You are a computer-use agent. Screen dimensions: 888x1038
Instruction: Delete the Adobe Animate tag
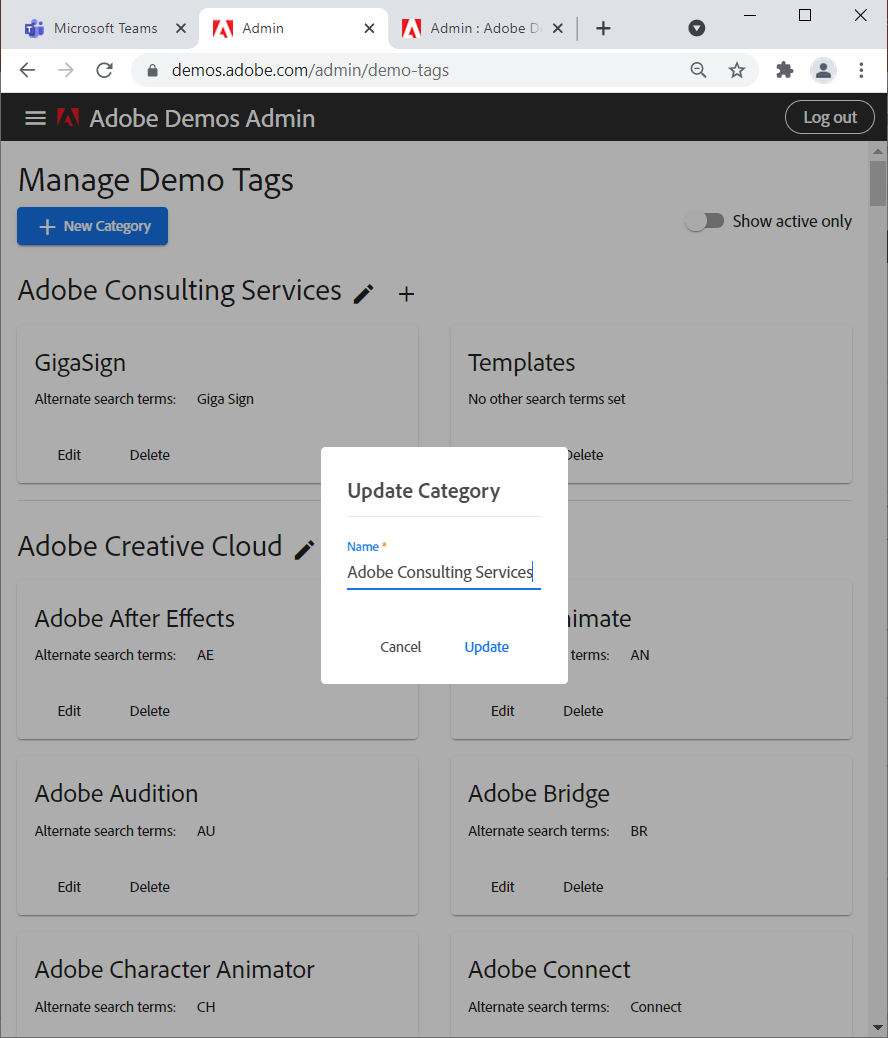click(583, 711)
